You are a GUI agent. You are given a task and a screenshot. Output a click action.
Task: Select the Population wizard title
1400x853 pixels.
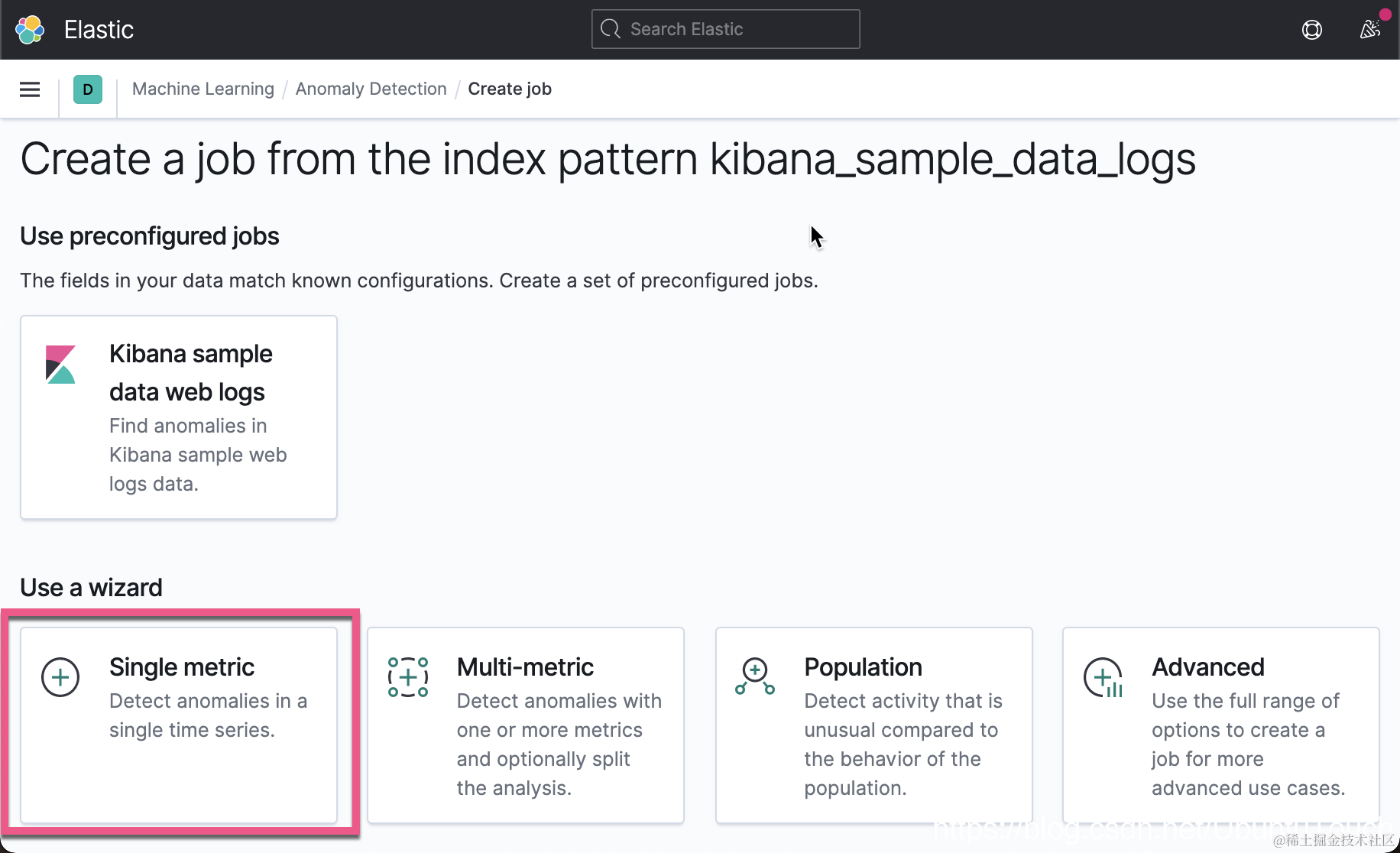[x=863, y=667]
